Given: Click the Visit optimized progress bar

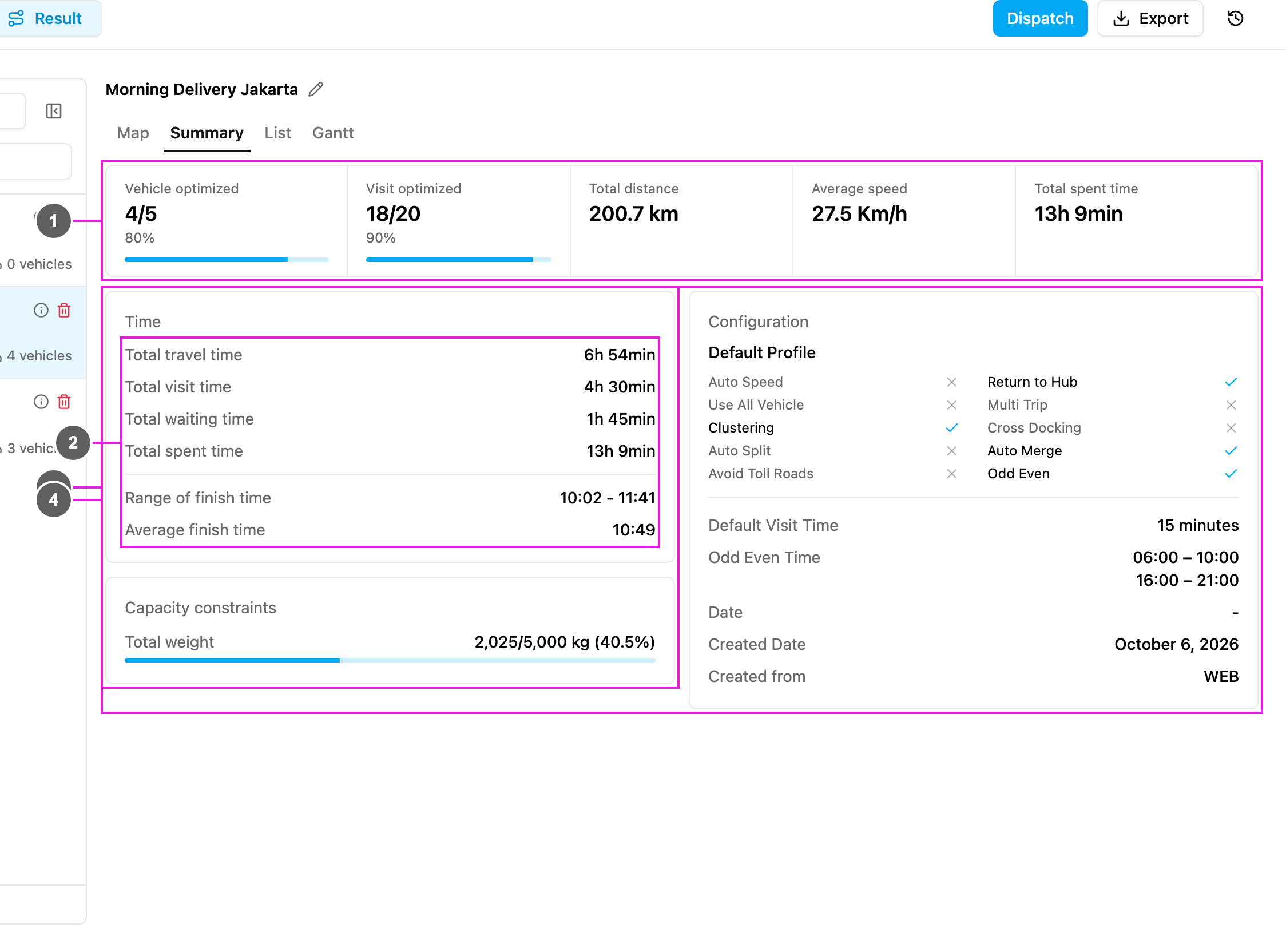Looking at the screenshot, I should [459, 260].
